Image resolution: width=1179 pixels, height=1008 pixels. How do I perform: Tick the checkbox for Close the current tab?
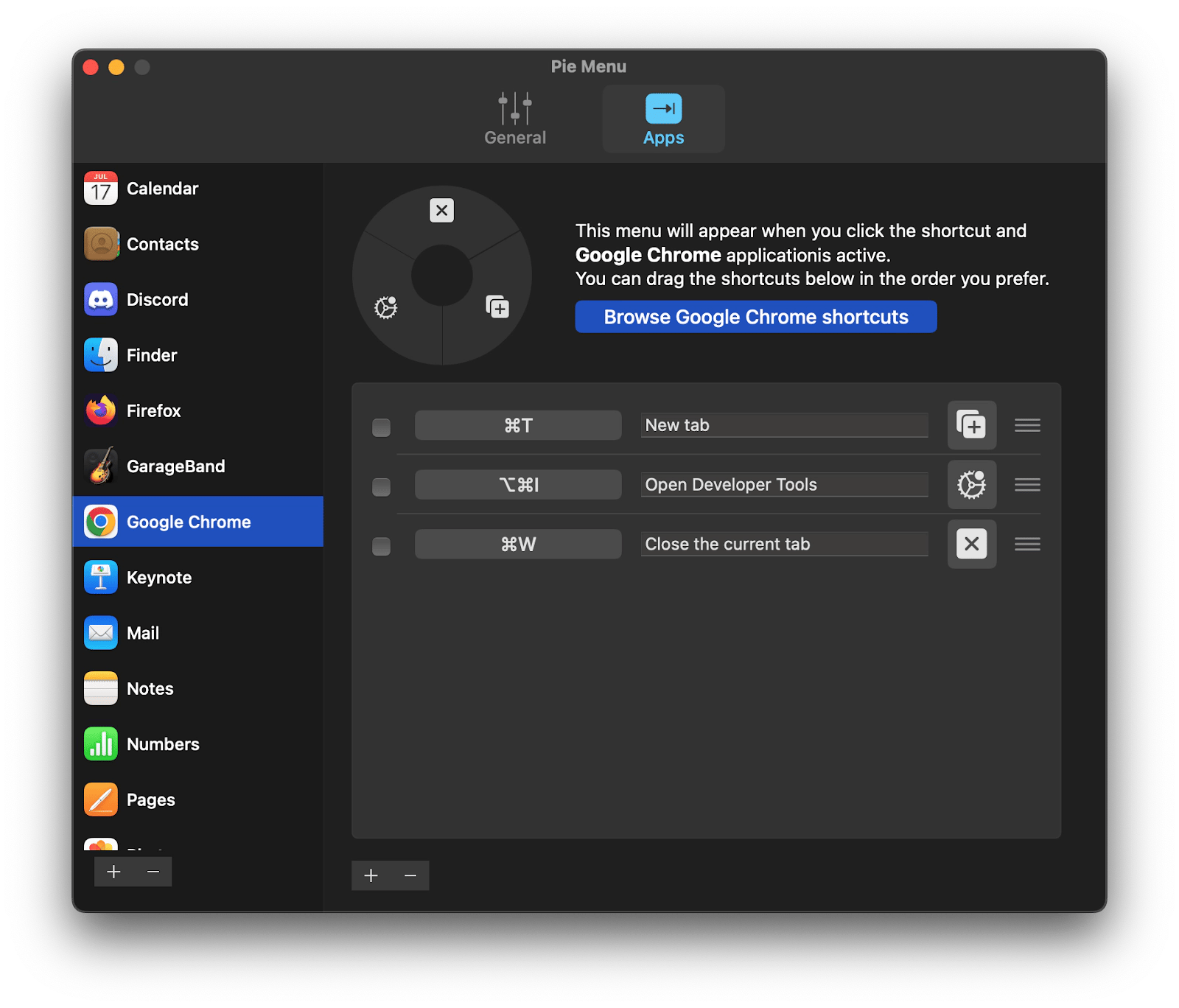coord(382,547)
